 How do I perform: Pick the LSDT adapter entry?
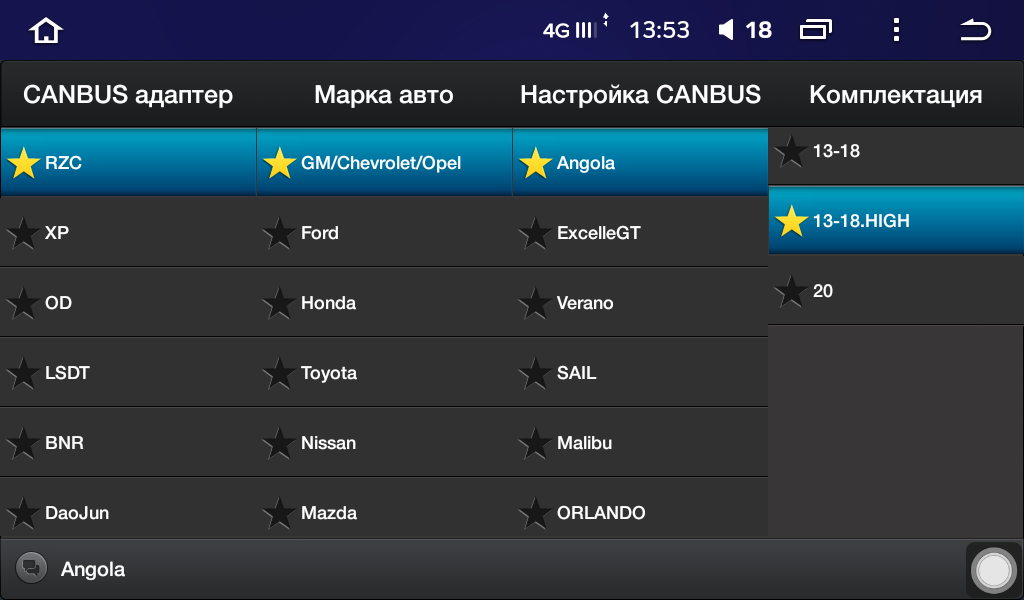coord(128,373)
